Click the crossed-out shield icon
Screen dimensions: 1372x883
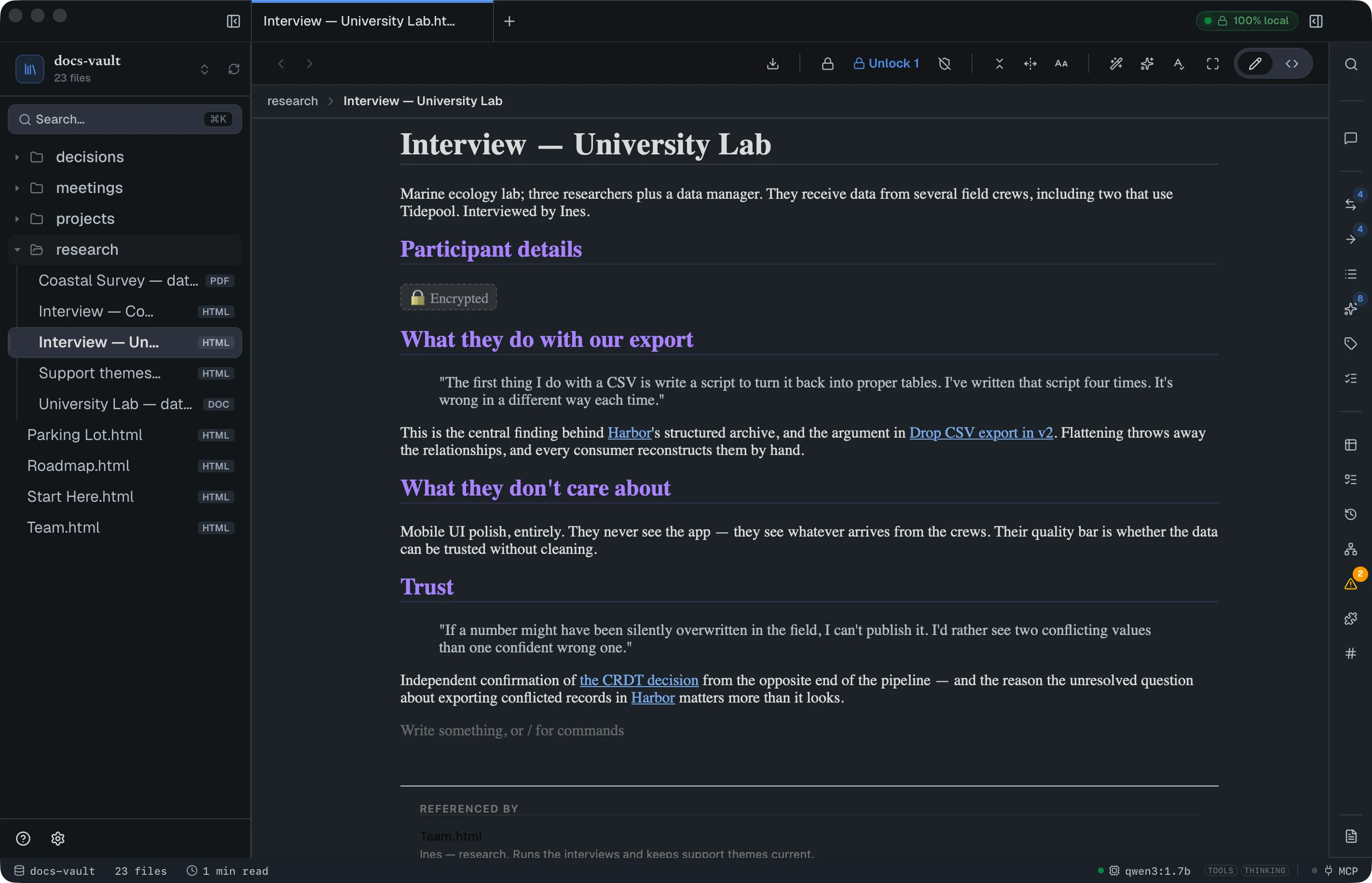click(x=945, y=64)
